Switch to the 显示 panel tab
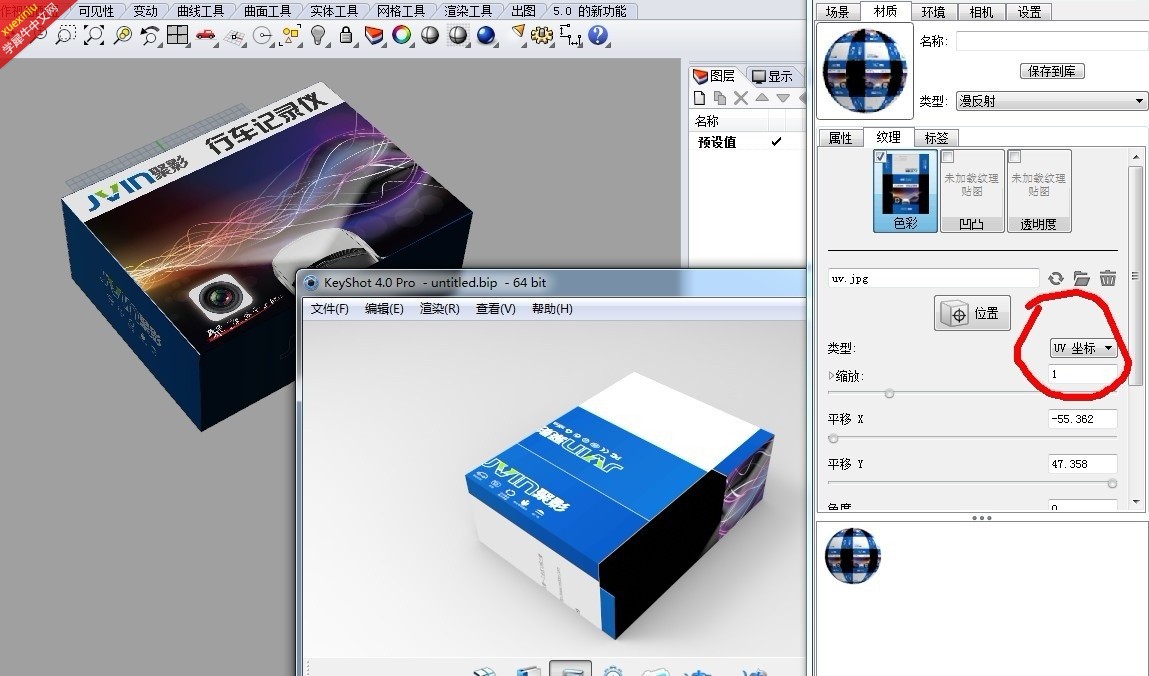Screen dimensions: 1149x676 pos(773,76)
